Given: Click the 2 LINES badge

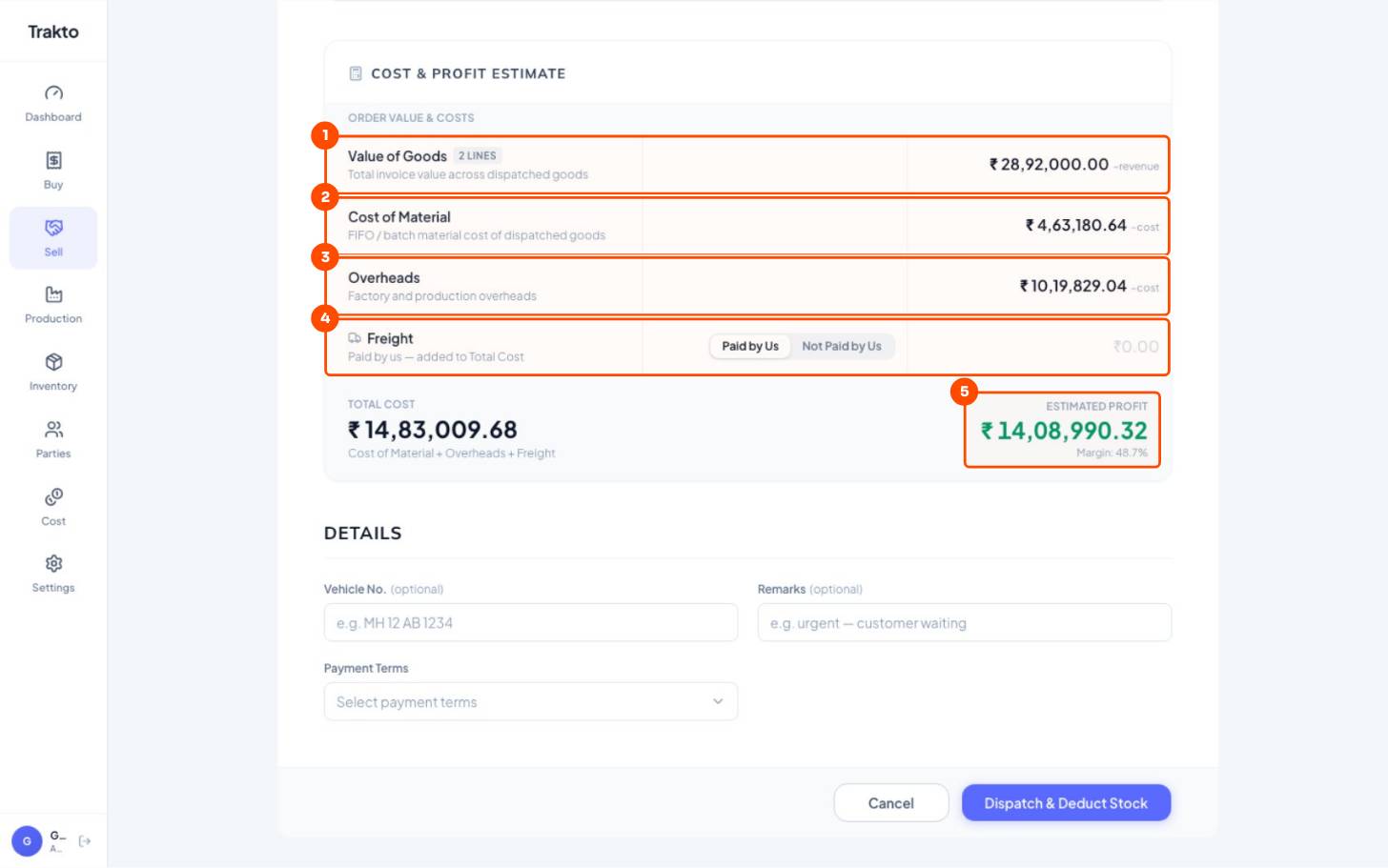Looking at the screenshot, I should pos(478,155).
